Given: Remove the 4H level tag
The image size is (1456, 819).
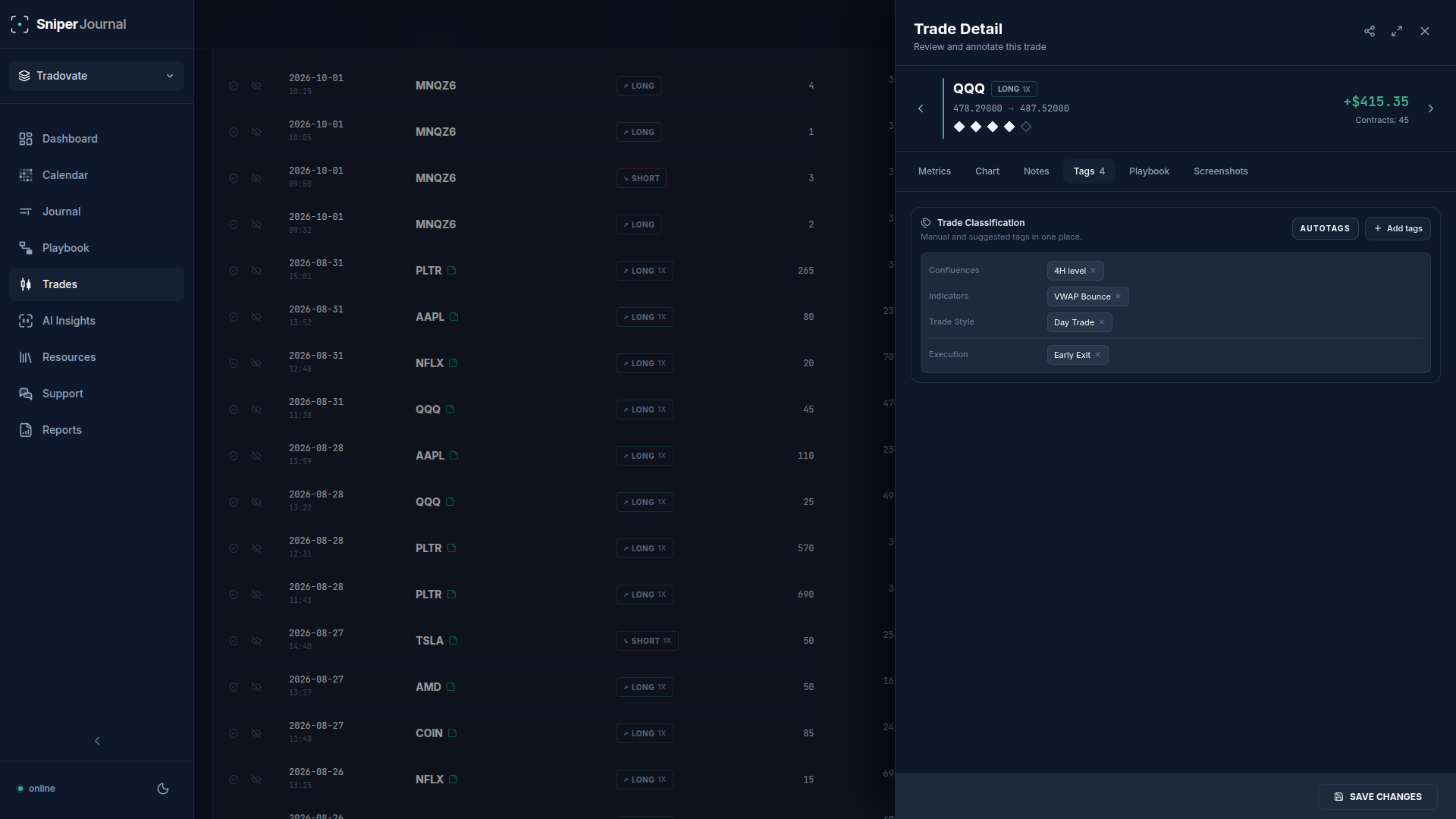Looking at the screenshot, I should click(x=1093, y=271).
